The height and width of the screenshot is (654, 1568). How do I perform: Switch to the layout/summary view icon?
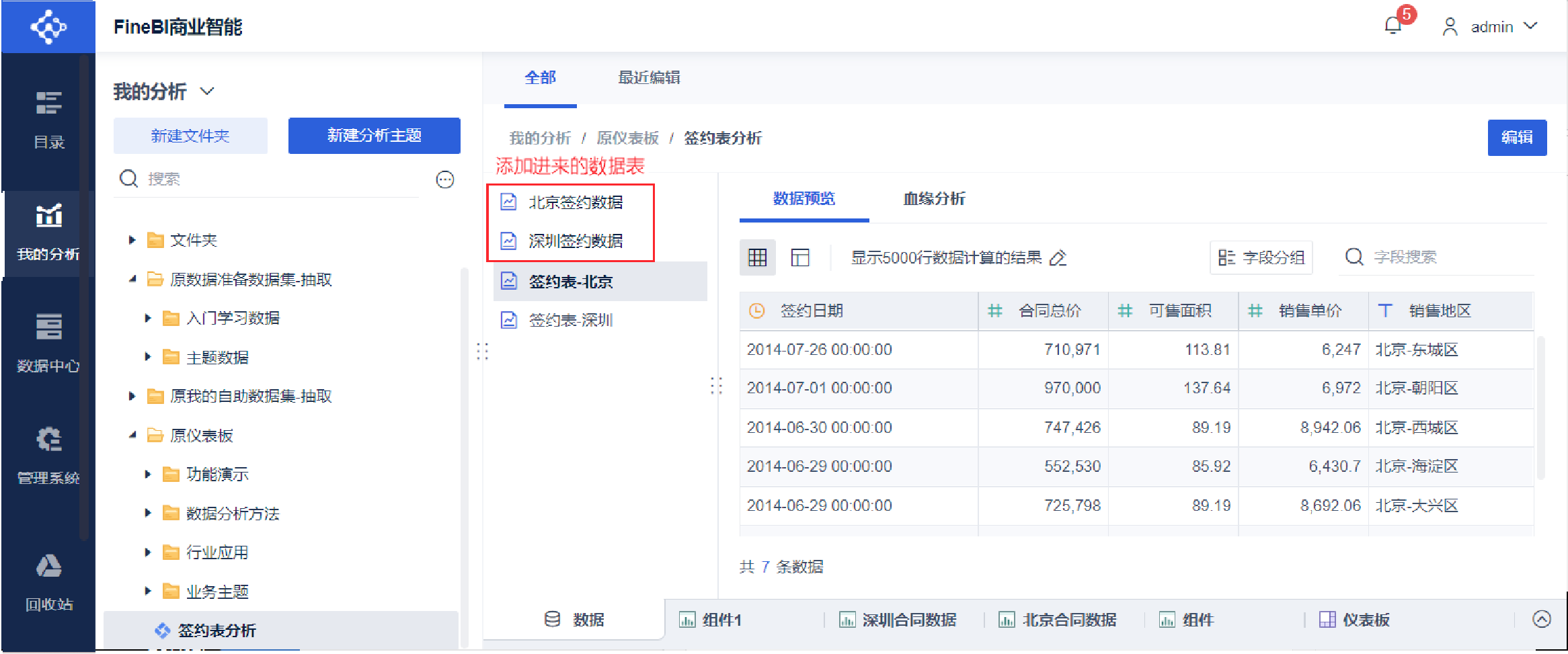pyautogui.click(x=800, y=257)
